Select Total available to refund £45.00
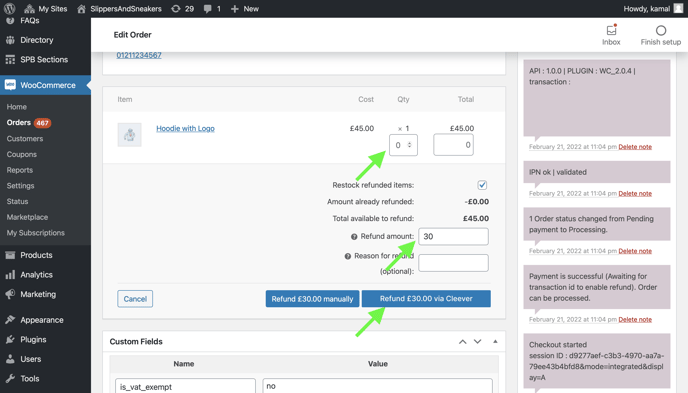Viewport: 688px width, 393px height. coord(476,218)
